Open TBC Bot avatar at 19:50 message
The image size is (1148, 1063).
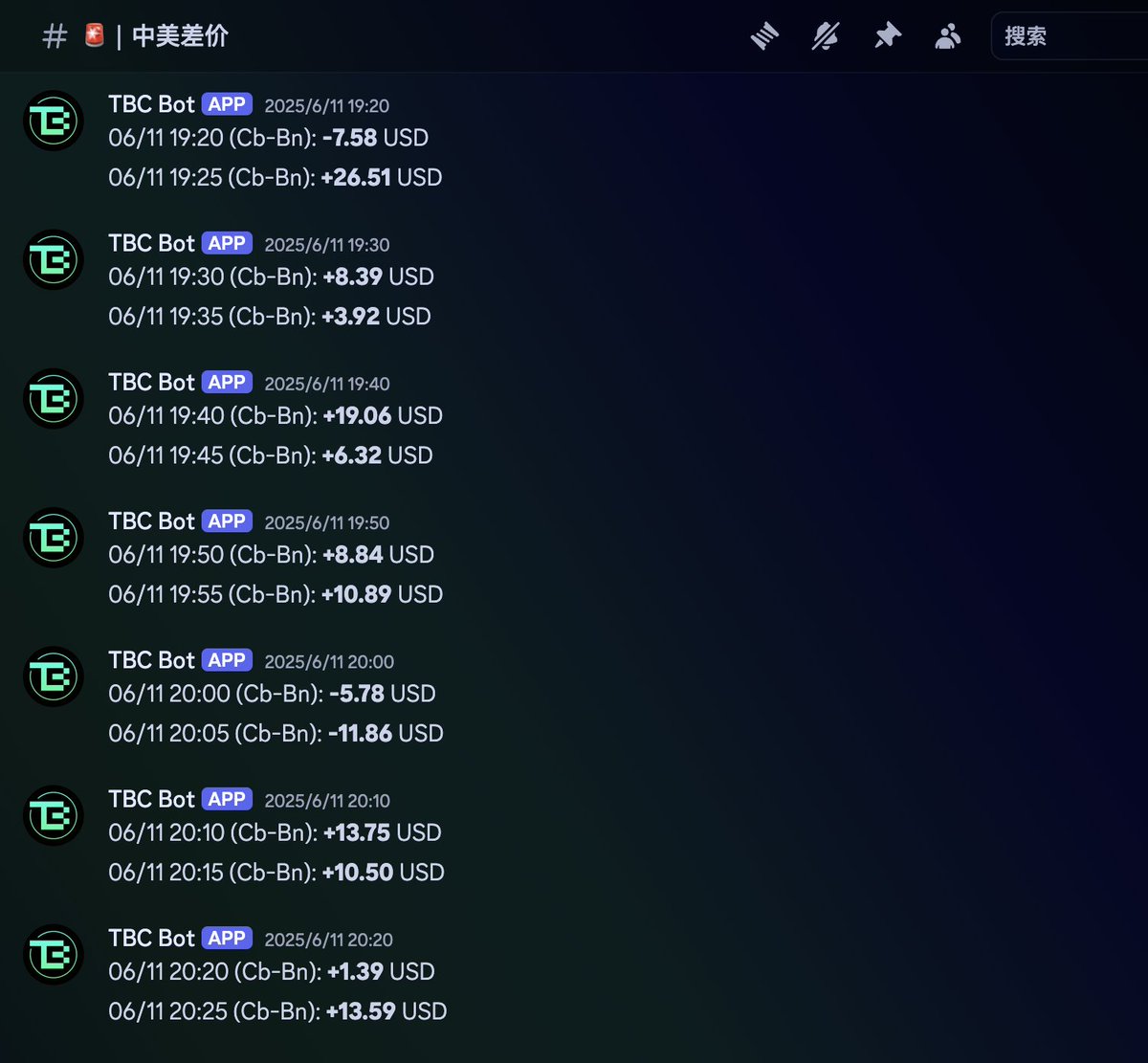pos(54,537)
